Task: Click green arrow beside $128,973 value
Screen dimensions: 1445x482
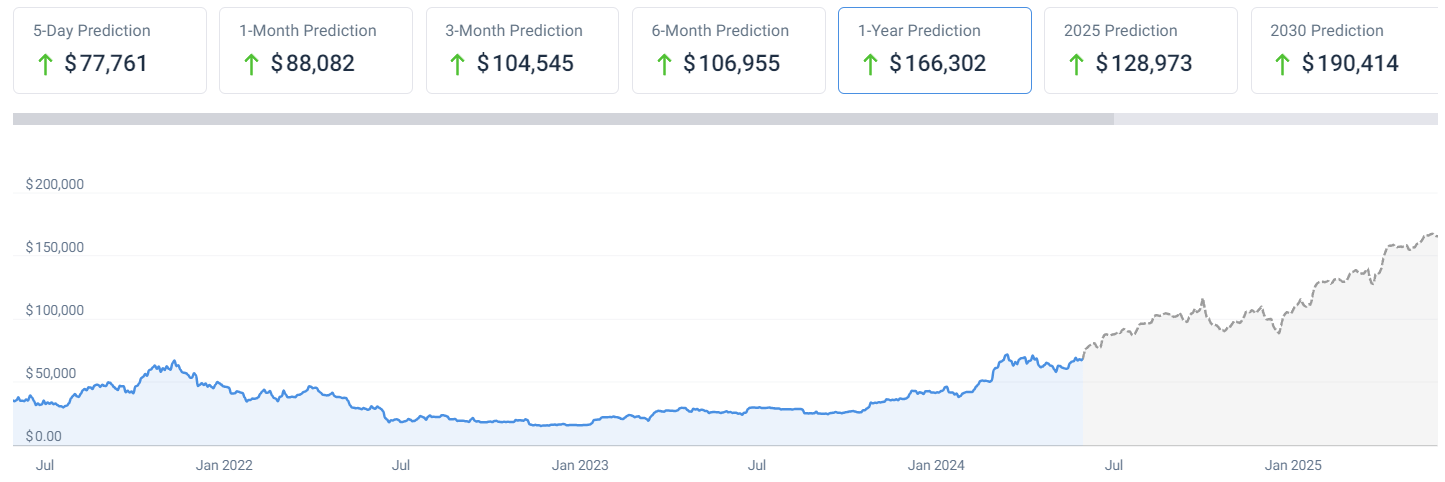Action: point(1076,65)
